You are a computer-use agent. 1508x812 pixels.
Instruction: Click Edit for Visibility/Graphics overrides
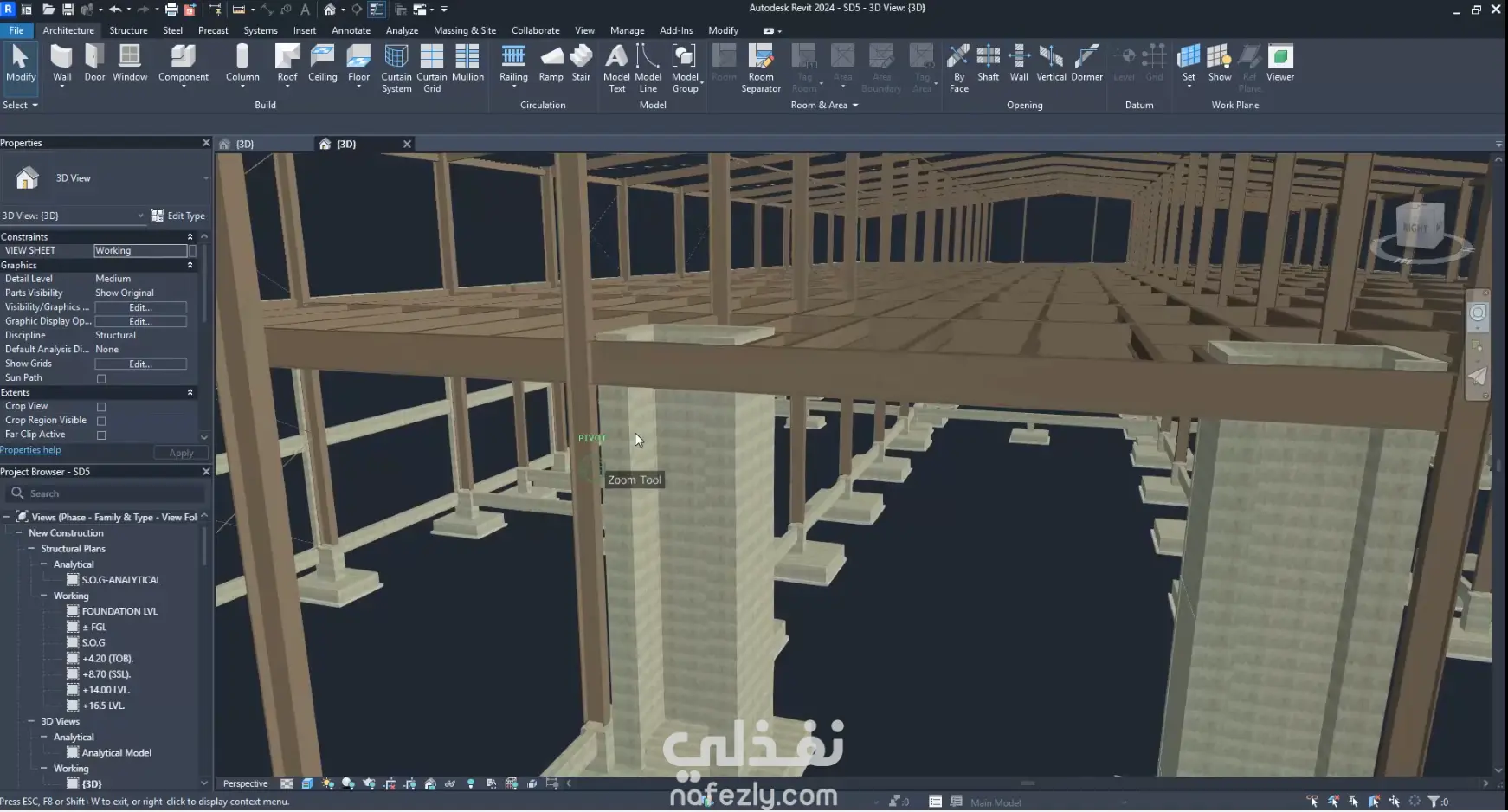tap(140, 307)
